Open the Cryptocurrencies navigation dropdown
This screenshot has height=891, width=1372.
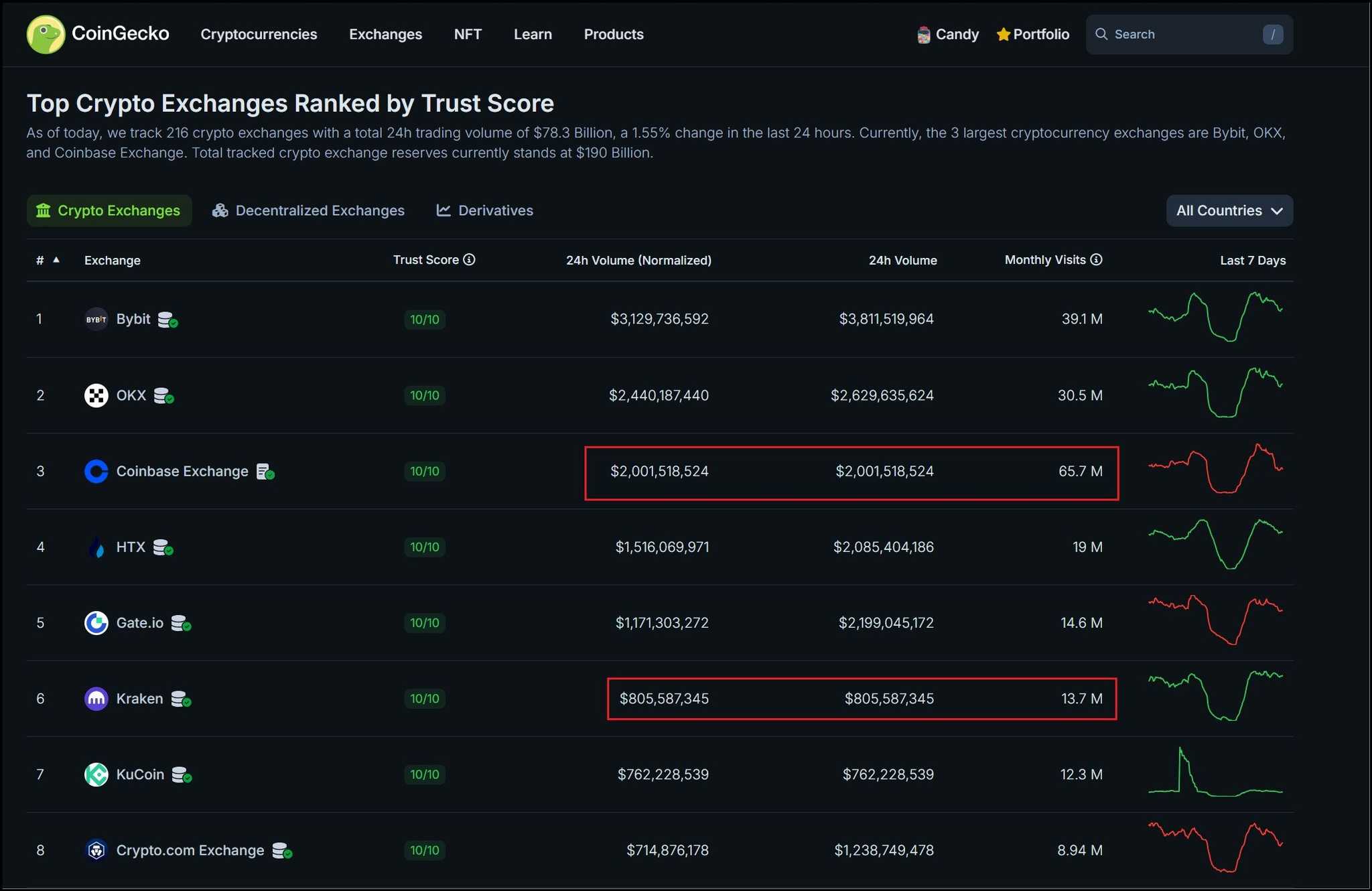[259, 34]
